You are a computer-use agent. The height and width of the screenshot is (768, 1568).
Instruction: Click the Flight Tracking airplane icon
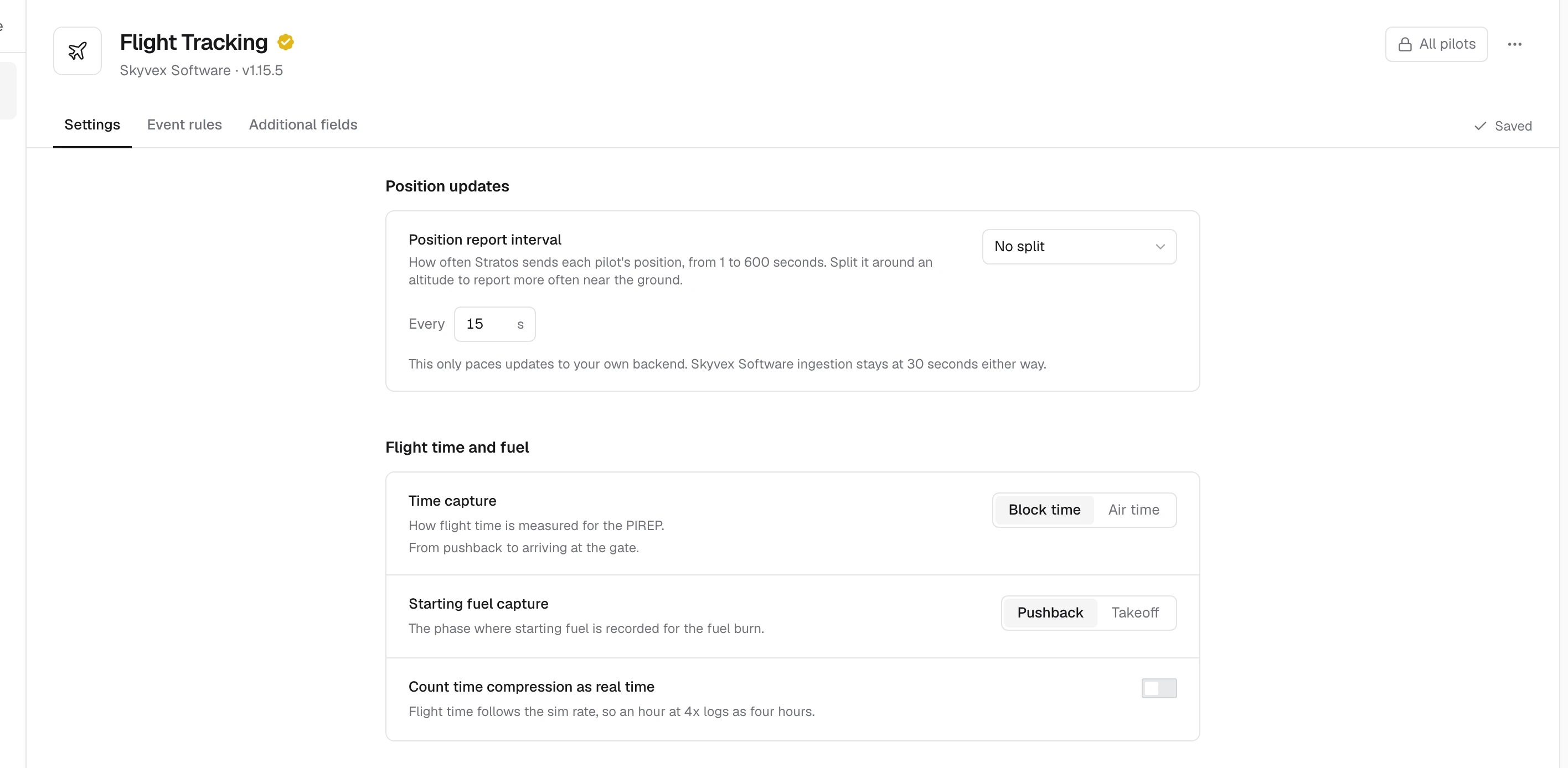[x=78, y=51]
